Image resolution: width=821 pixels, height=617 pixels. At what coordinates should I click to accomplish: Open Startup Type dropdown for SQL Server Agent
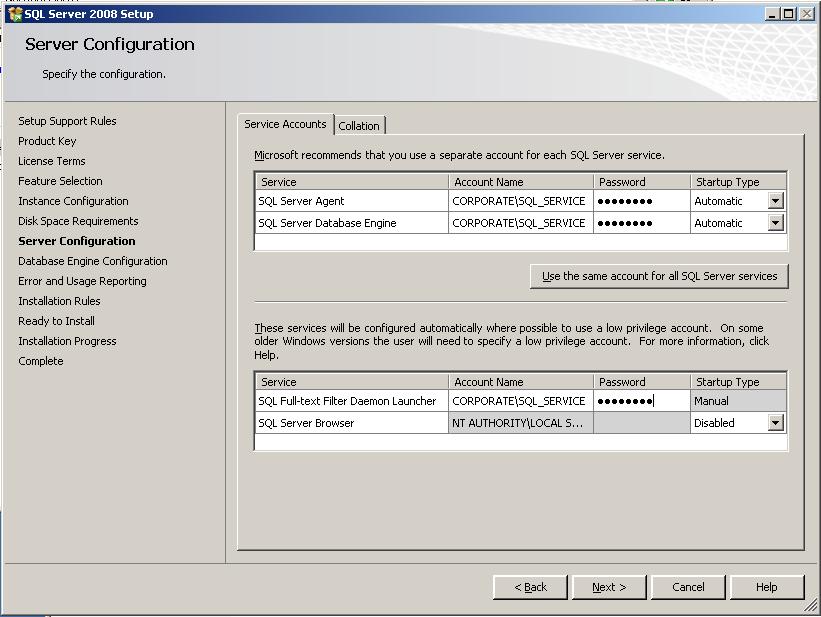click(x=775, y=201)
